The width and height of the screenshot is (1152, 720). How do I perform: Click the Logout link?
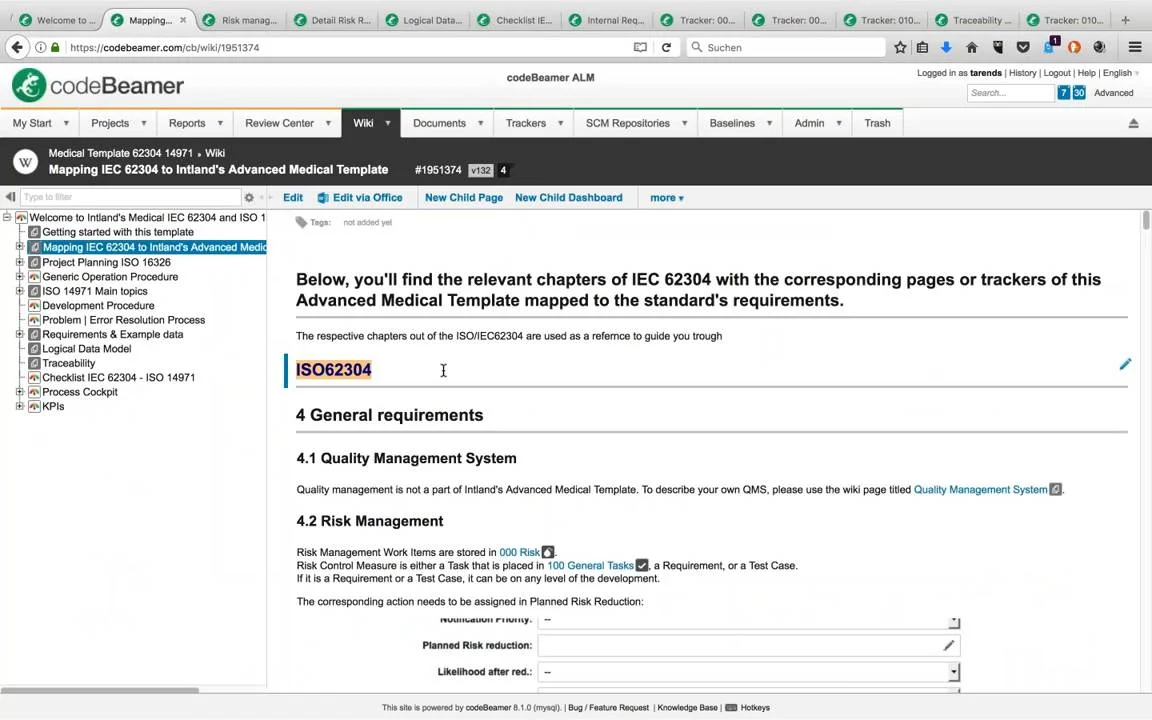[x=1056, y=73]
